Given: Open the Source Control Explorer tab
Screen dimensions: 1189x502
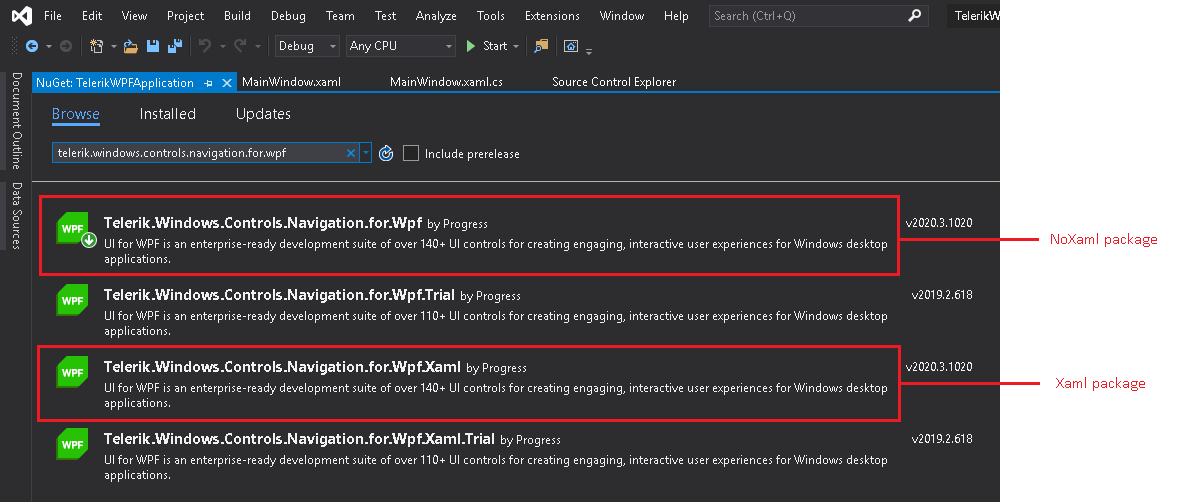Looking at the screenshot, I should tap(613, 82).
